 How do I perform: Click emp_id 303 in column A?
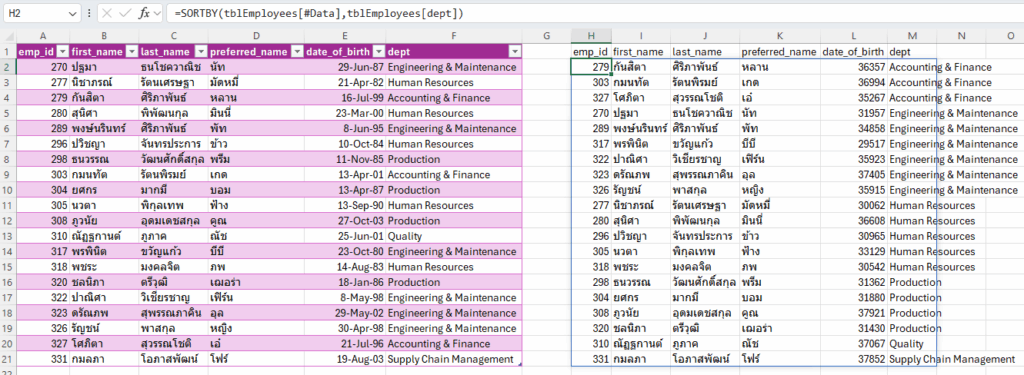[43, 174]
